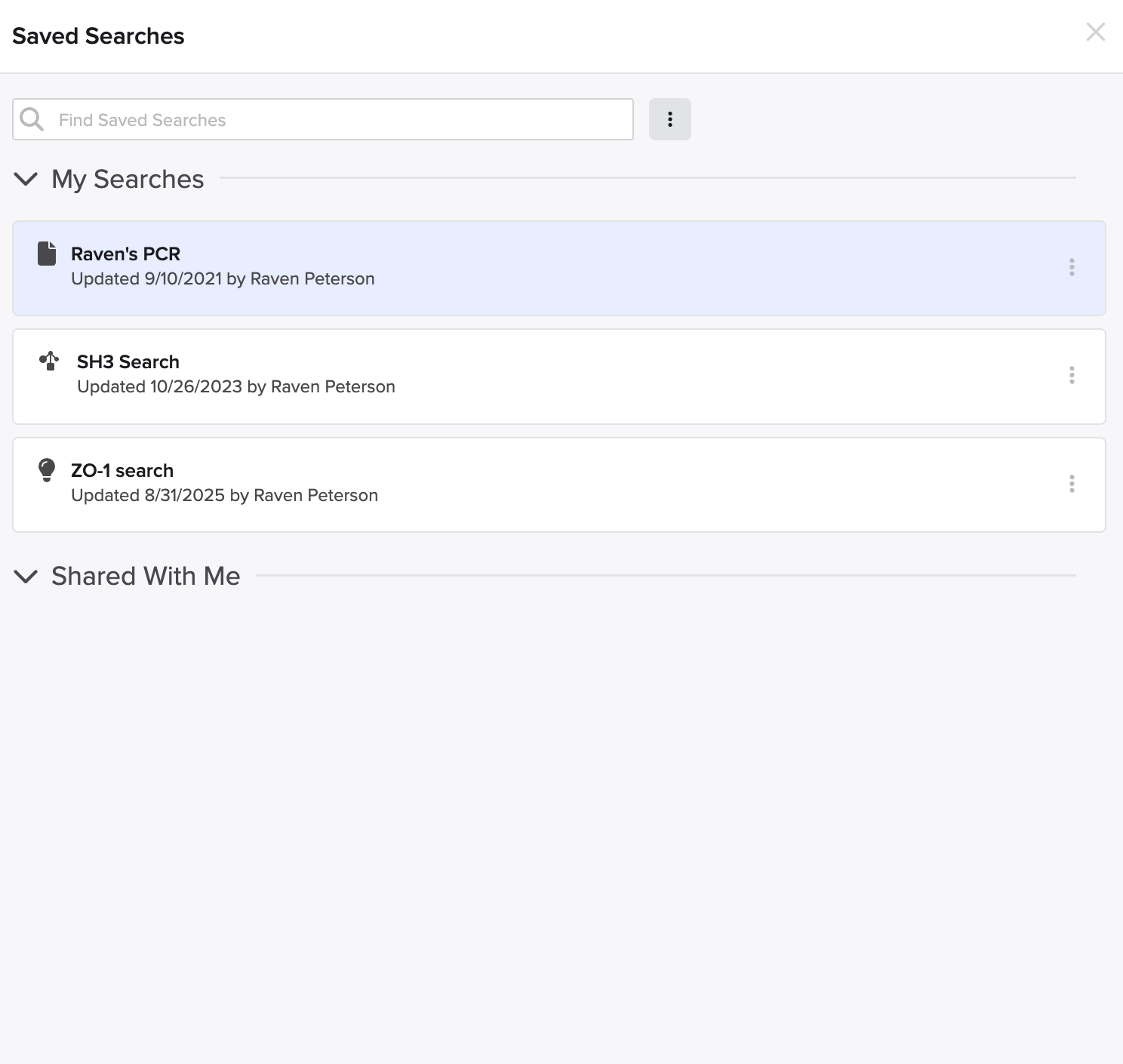Viewport: 1123px width, 1064px height.
Task: Focus the Find Saved Searches input field
Action: point(340,120)
